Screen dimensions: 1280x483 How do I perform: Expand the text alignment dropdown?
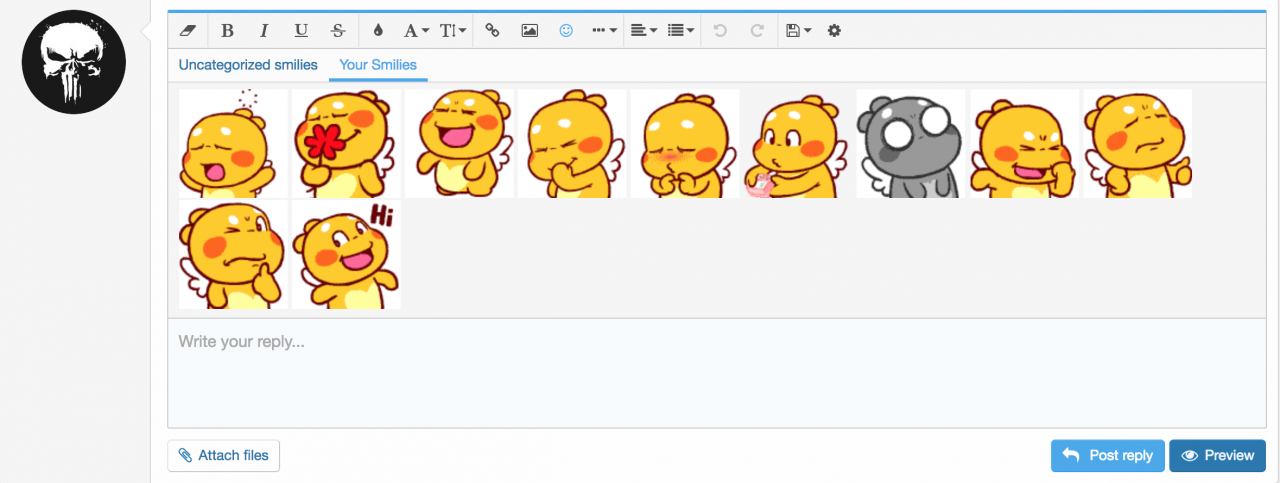coord(644,31)
